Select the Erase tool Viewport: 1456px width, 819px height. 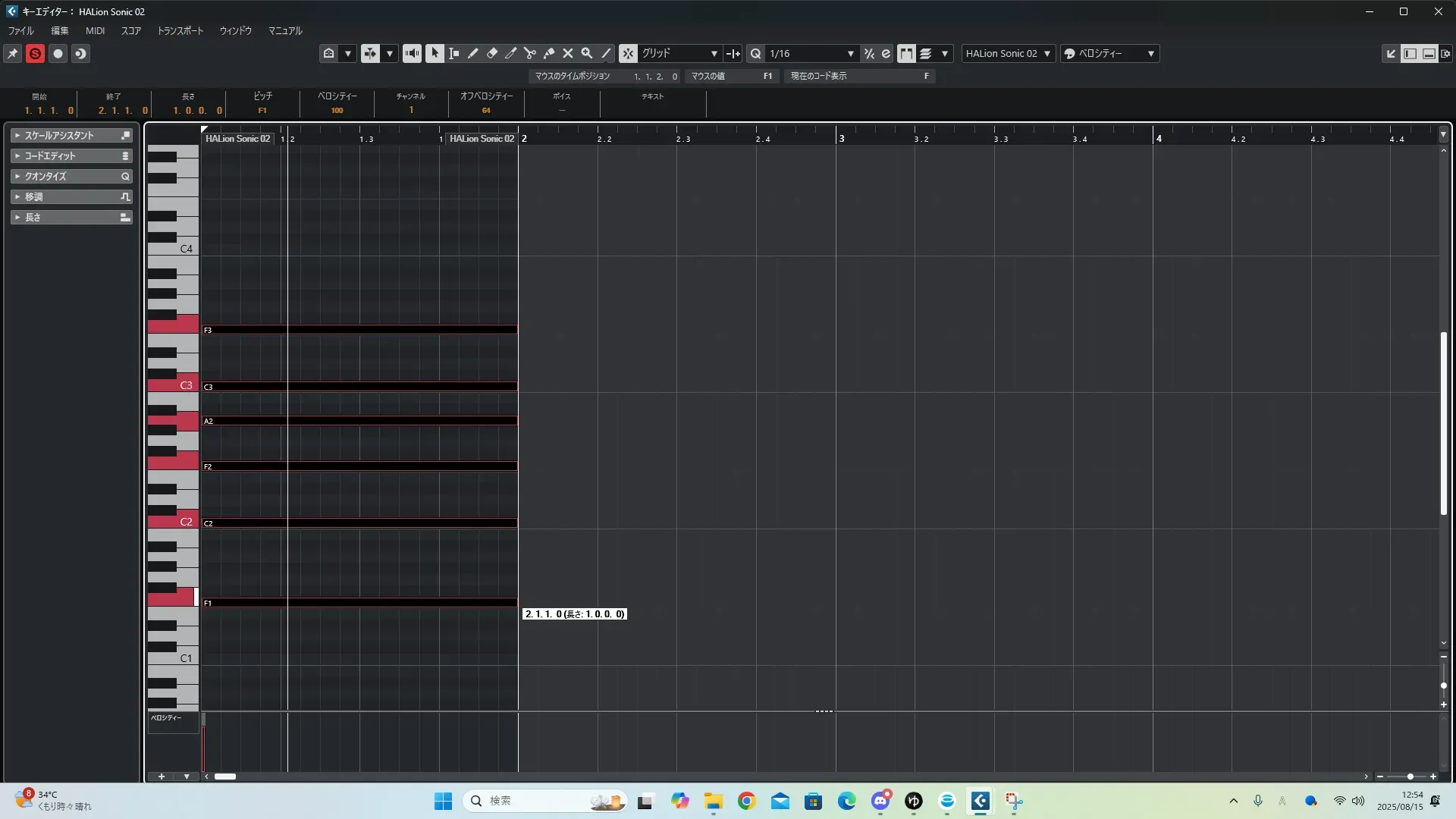pyautogui.click(x=491, y=53)
